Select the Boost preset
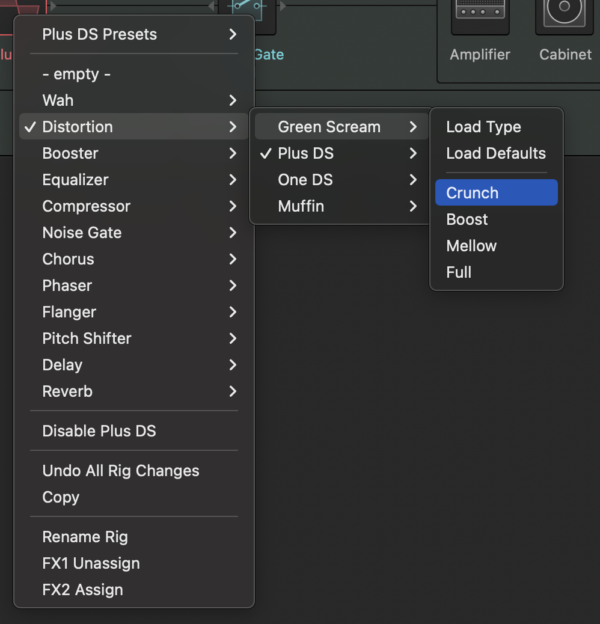This screenshot has width=600, height=624. tap(497, 219)
